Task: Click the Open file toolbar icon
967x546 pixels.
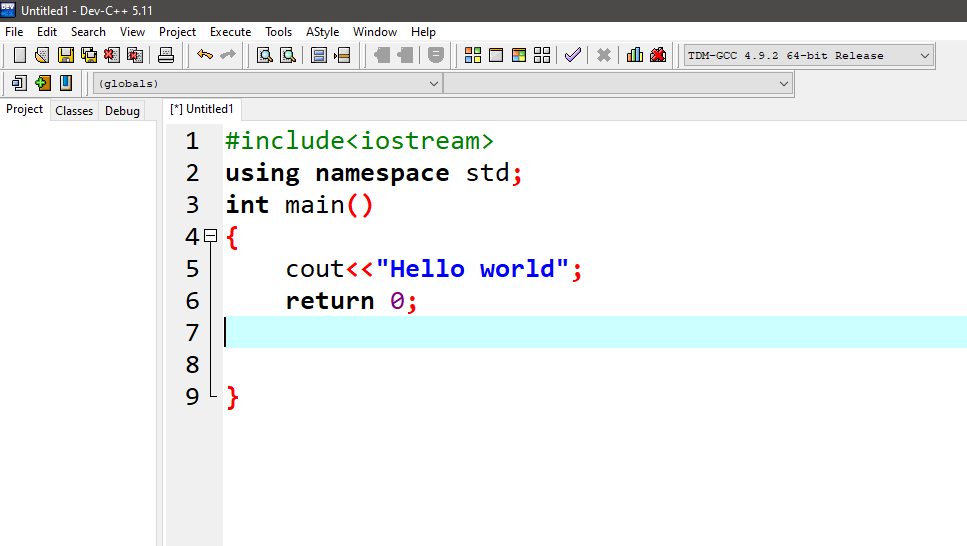Action: tap(42, 56)
